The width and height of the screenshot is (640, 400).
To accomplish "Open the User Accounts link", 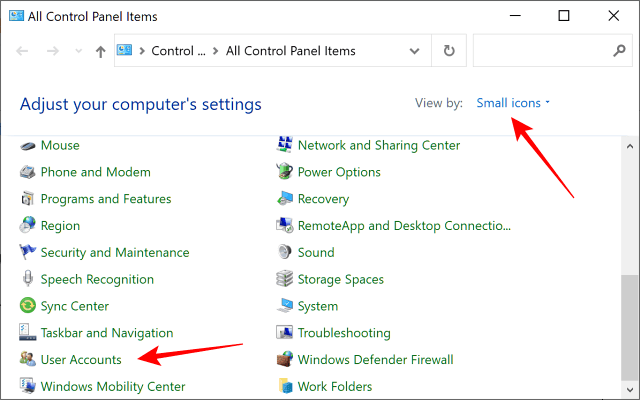I will tap(81, 360).
